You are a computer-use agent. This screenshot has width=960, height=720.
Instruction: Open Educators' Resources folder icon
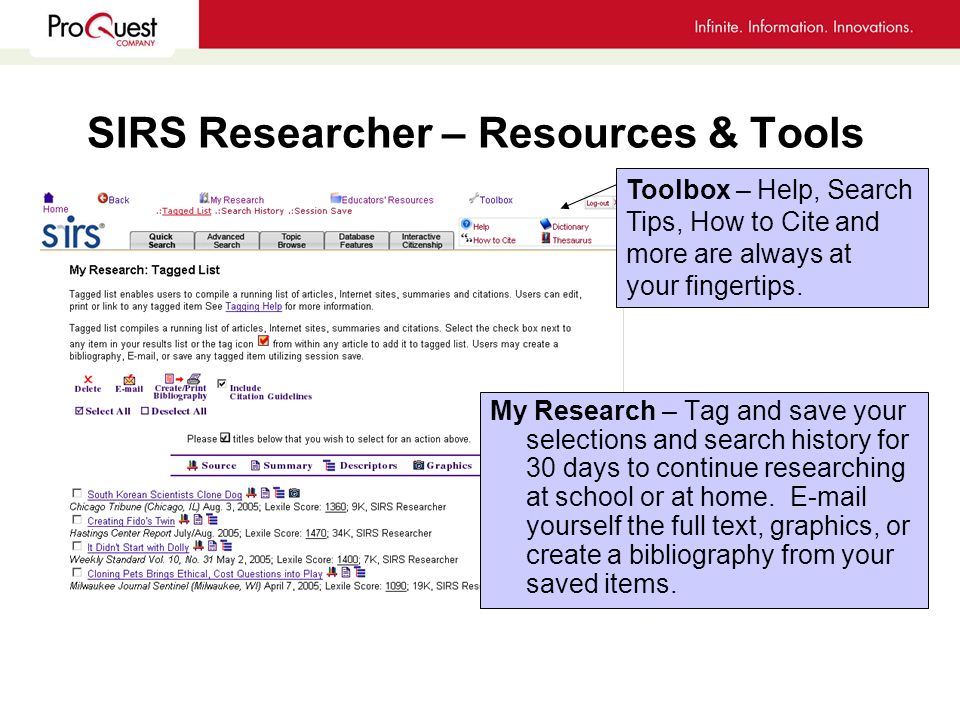336,198
